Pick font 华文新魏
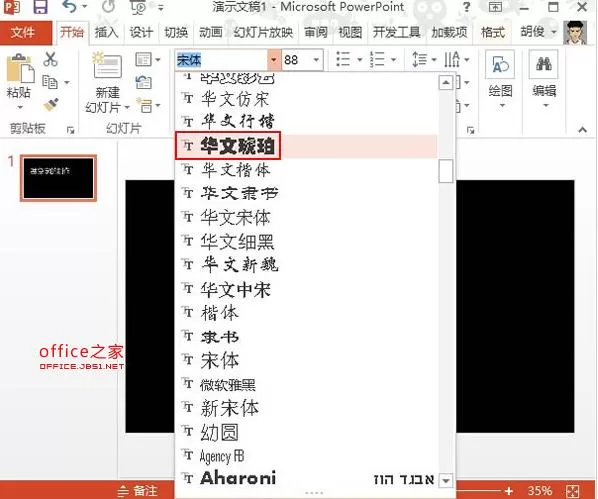598x499 pixels. tap(306, 265)
